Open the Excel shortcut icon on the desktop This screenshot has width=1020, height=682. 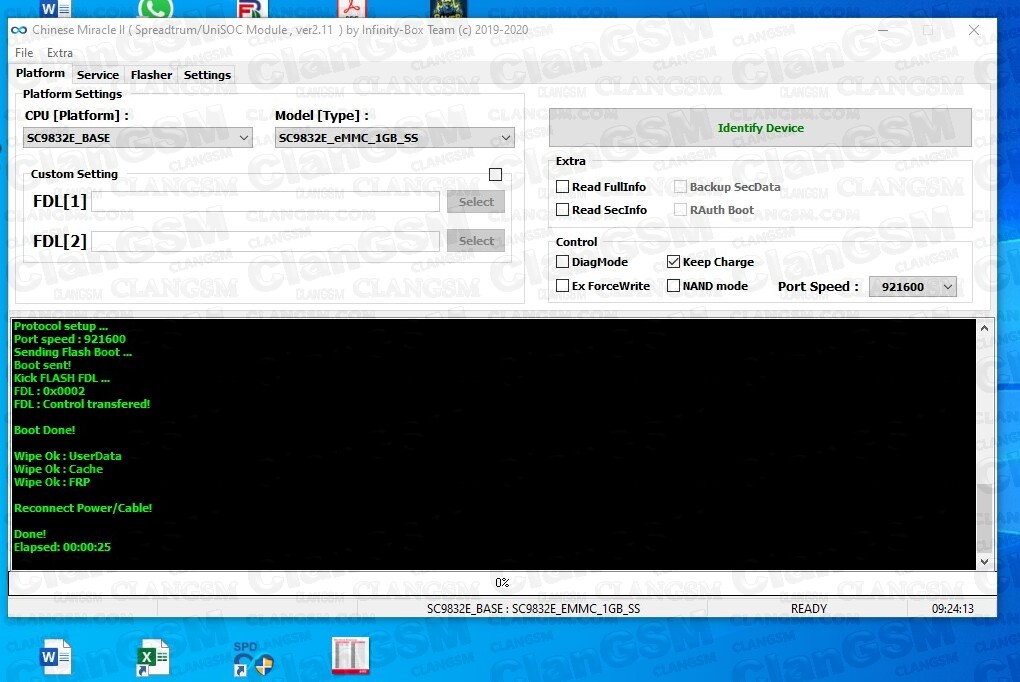click(153, 658)
